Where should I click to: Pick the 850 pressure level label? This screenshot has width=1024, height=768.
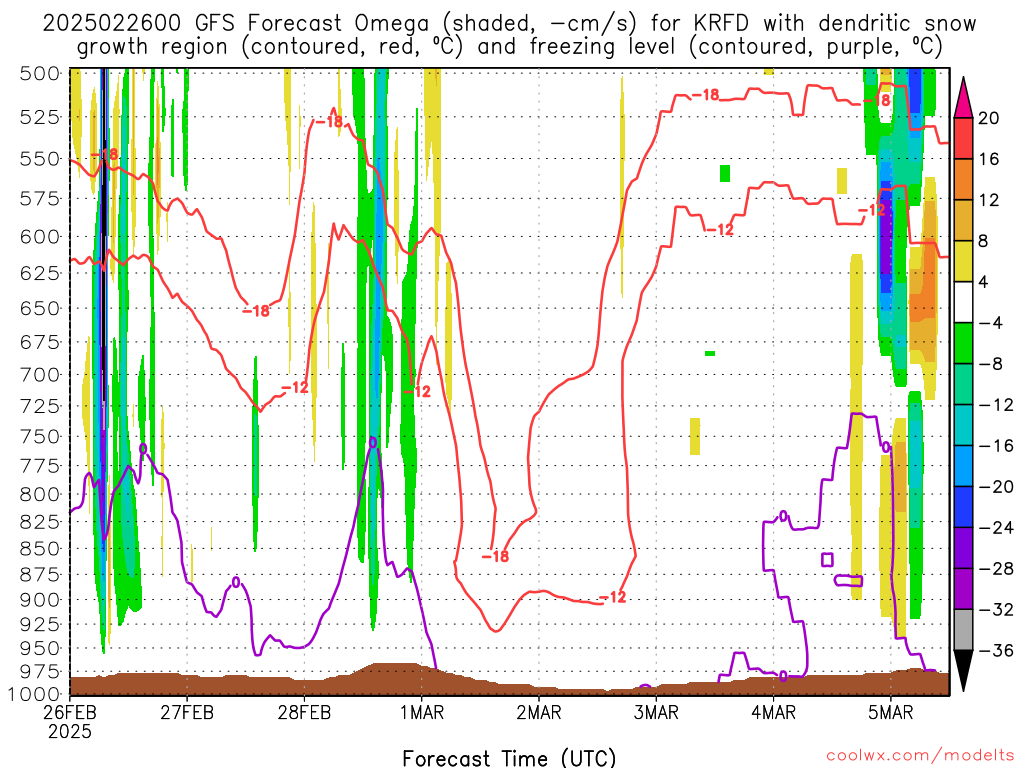click(x=40, y=549)
